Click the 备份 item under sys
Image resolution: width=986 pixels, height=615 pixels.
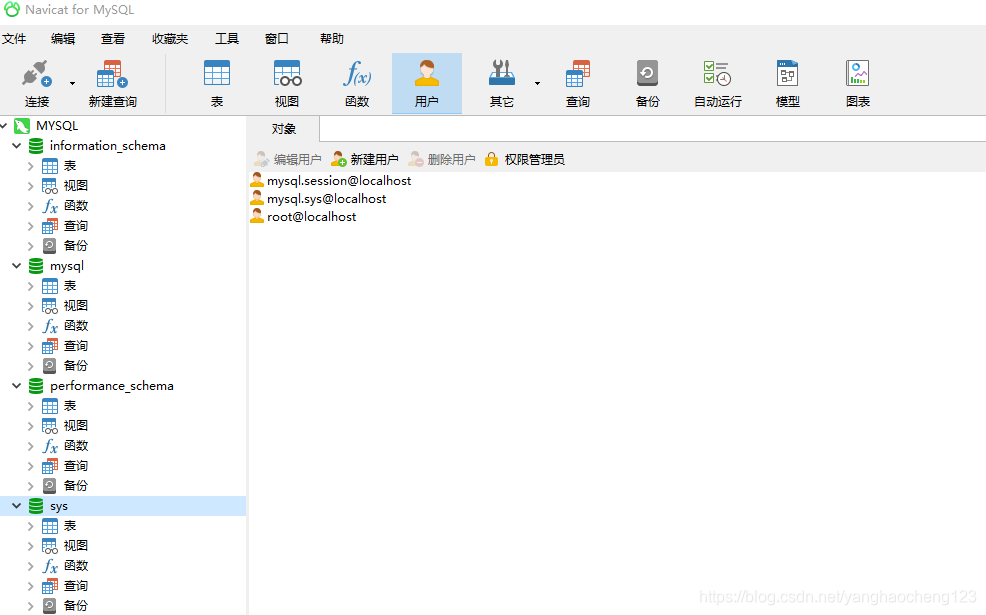click(x=76, y=606)
